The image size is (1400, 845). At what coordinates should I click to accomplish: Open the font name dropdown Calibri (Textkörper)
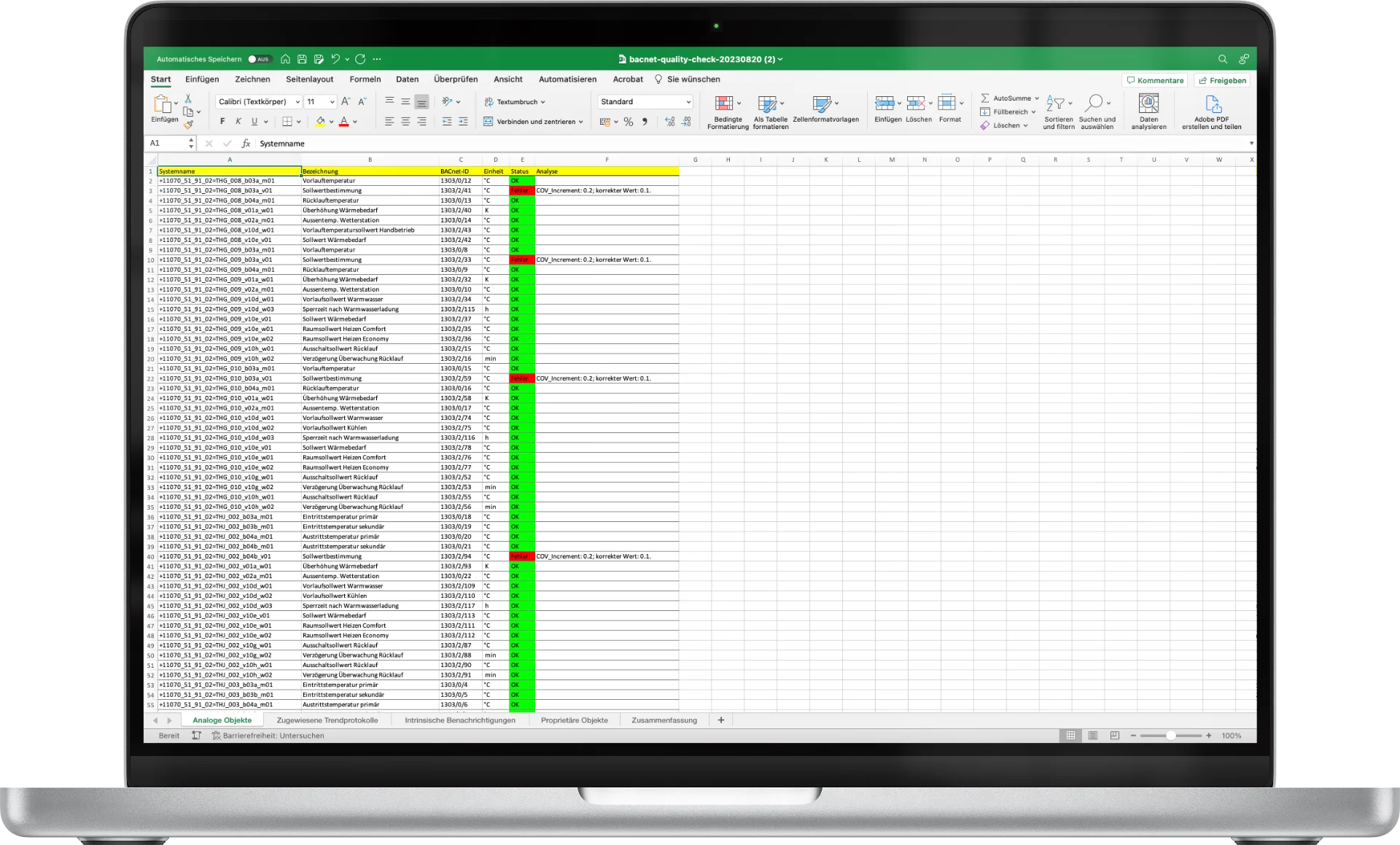pyautogui.click(x=297, y=102)
